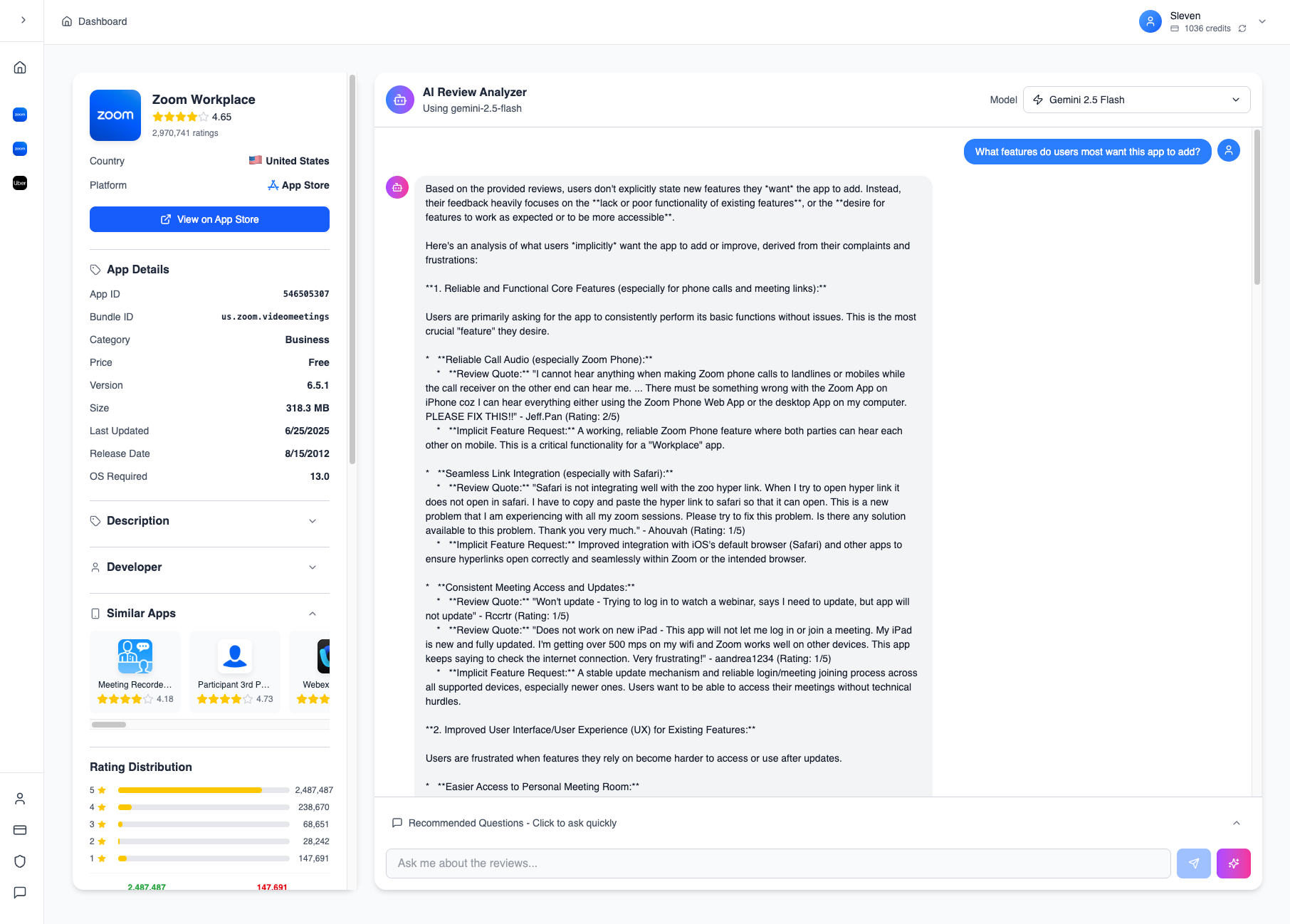The height and width of the screenshot is (924, 1290).
Task: Click the App Details tag icon
Action: point(95,270)
